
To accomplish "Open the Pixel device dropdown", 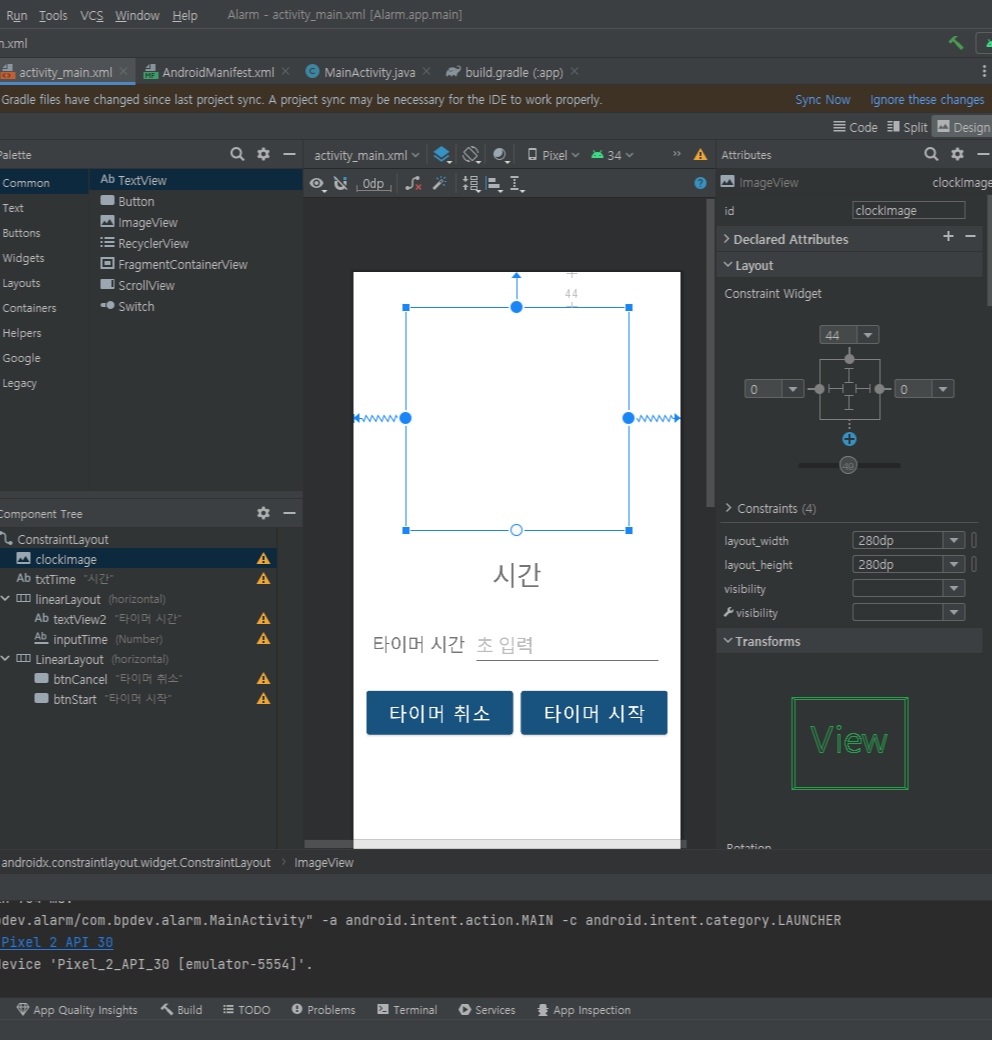I will point(553,155).
